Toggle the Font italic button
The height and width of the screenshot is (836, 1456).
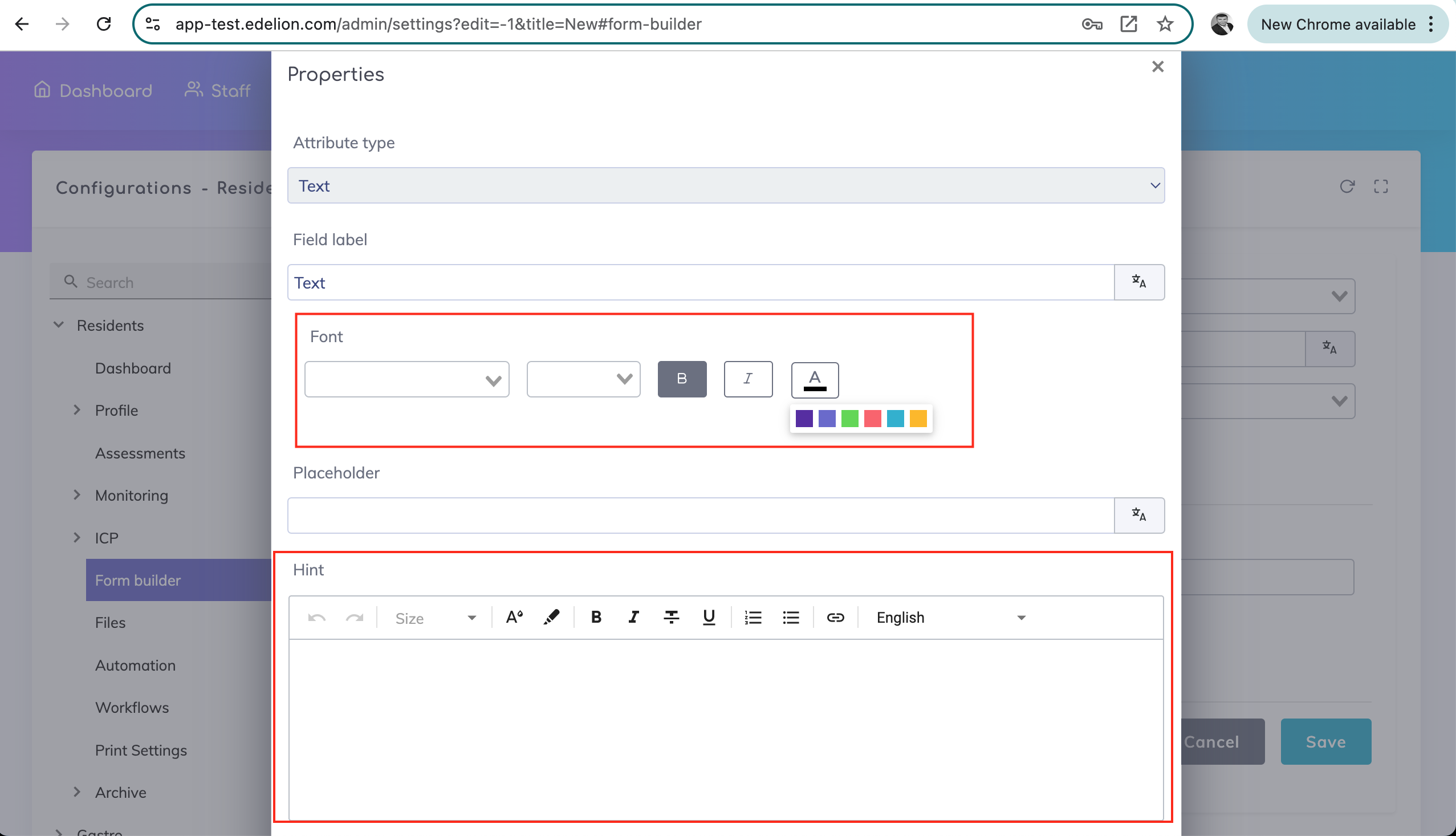[x=748, y=379]
